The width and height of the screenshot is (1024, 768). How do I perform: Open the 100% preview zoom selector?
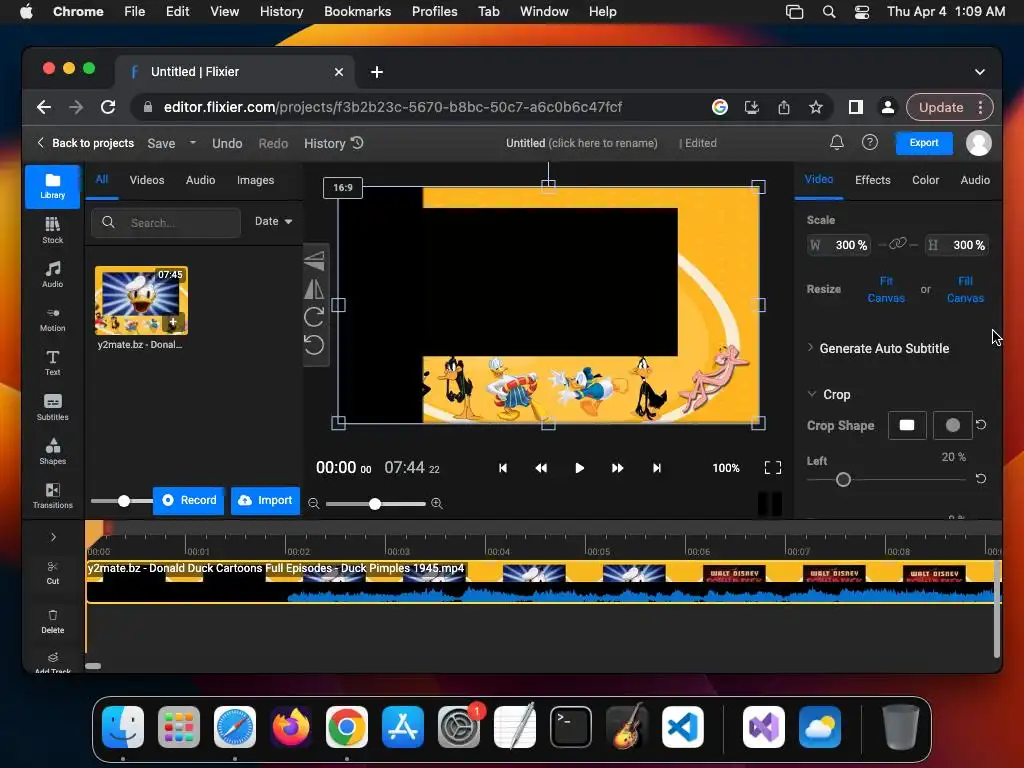(726, 468)
